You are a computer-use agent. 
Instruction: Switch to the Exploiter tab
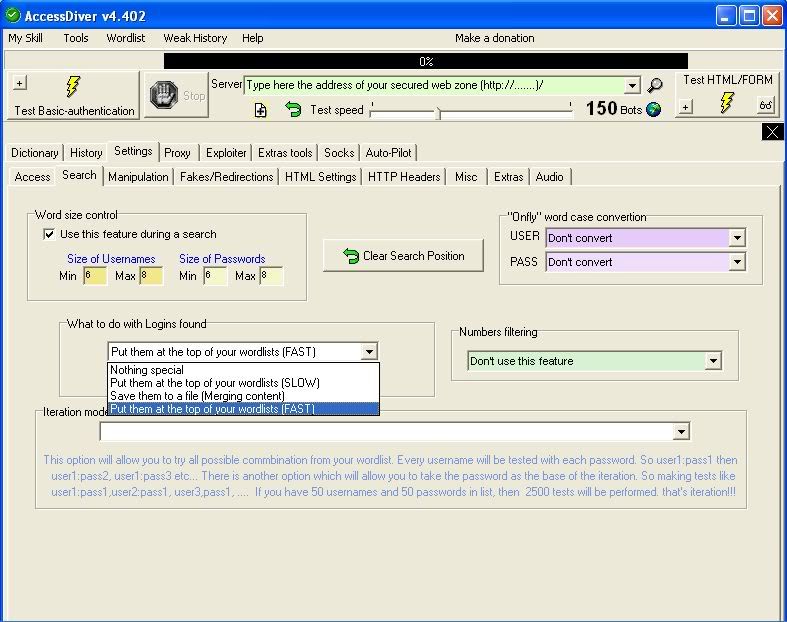pyautogui.click(x=226, y=153)
